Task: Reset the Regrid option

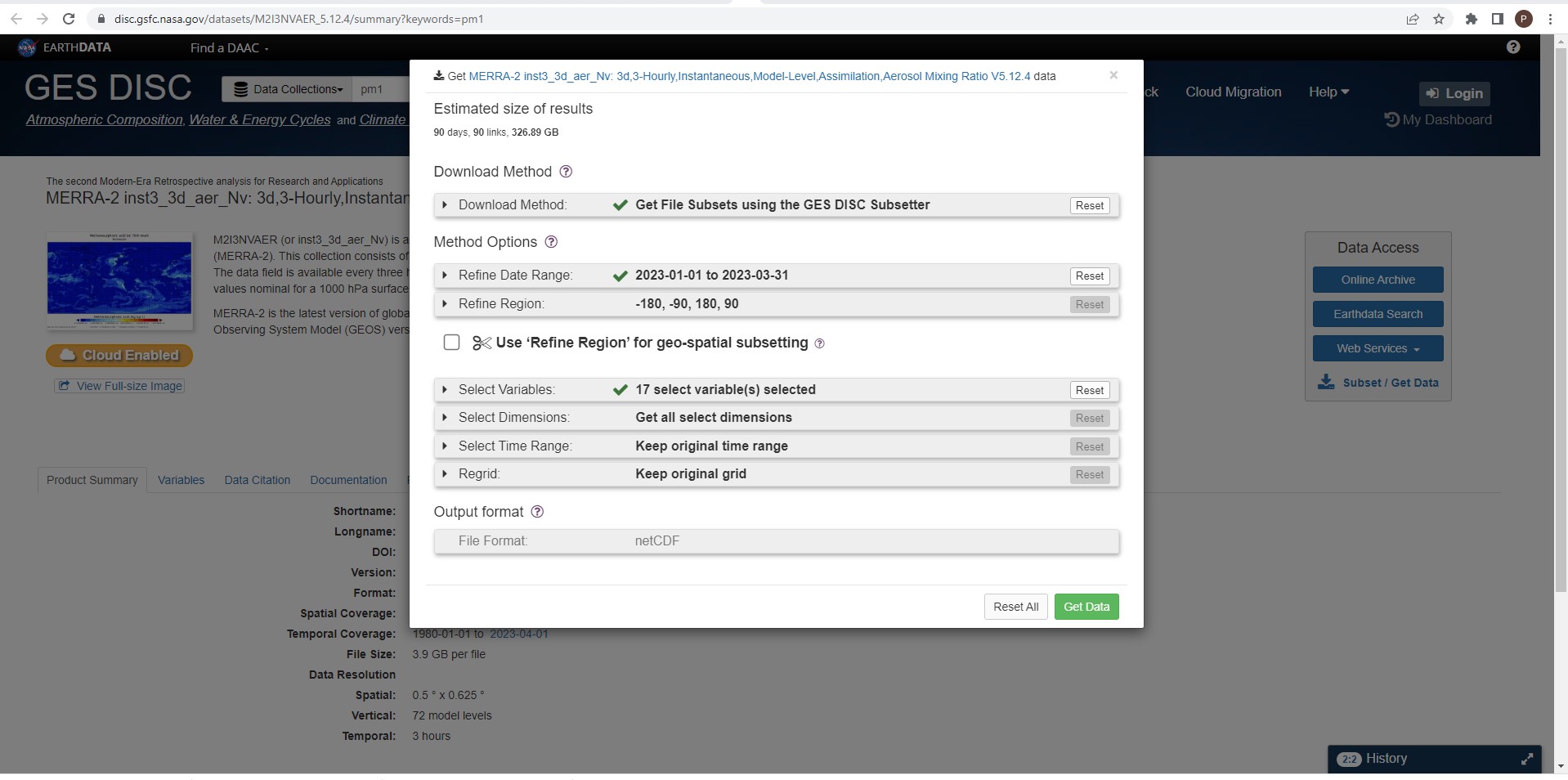Action: [1089, 474]
